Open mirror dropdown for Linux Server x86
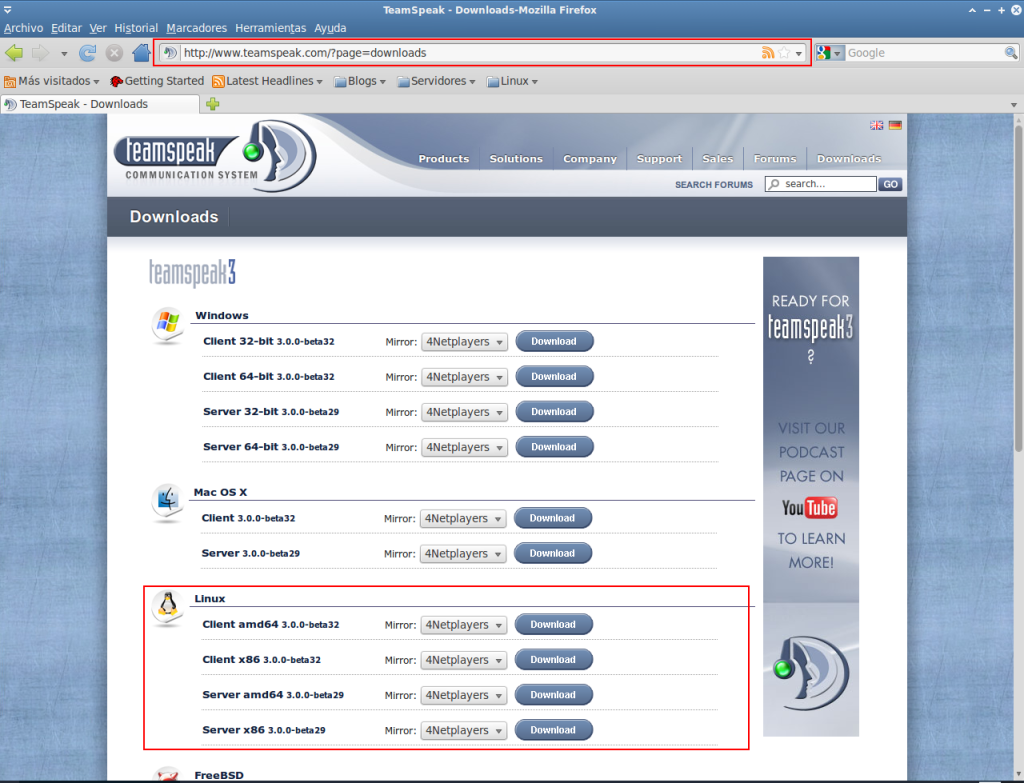This screenshot has height=783, width=1024. [x=464, y=731]
